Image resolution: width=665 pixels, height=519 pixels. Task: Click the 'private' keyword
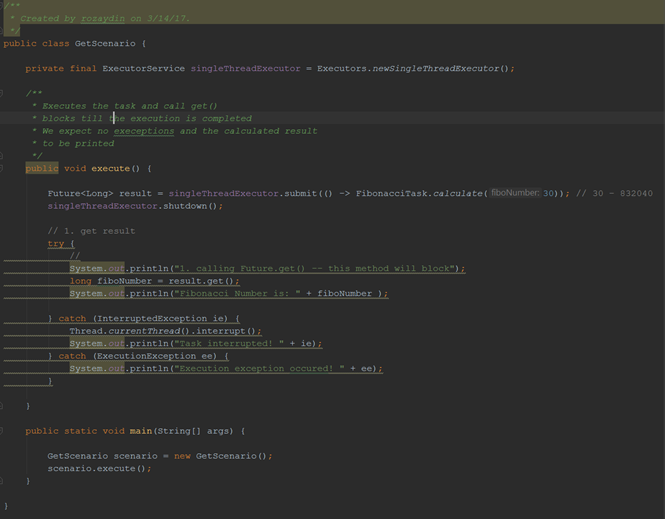45,68
